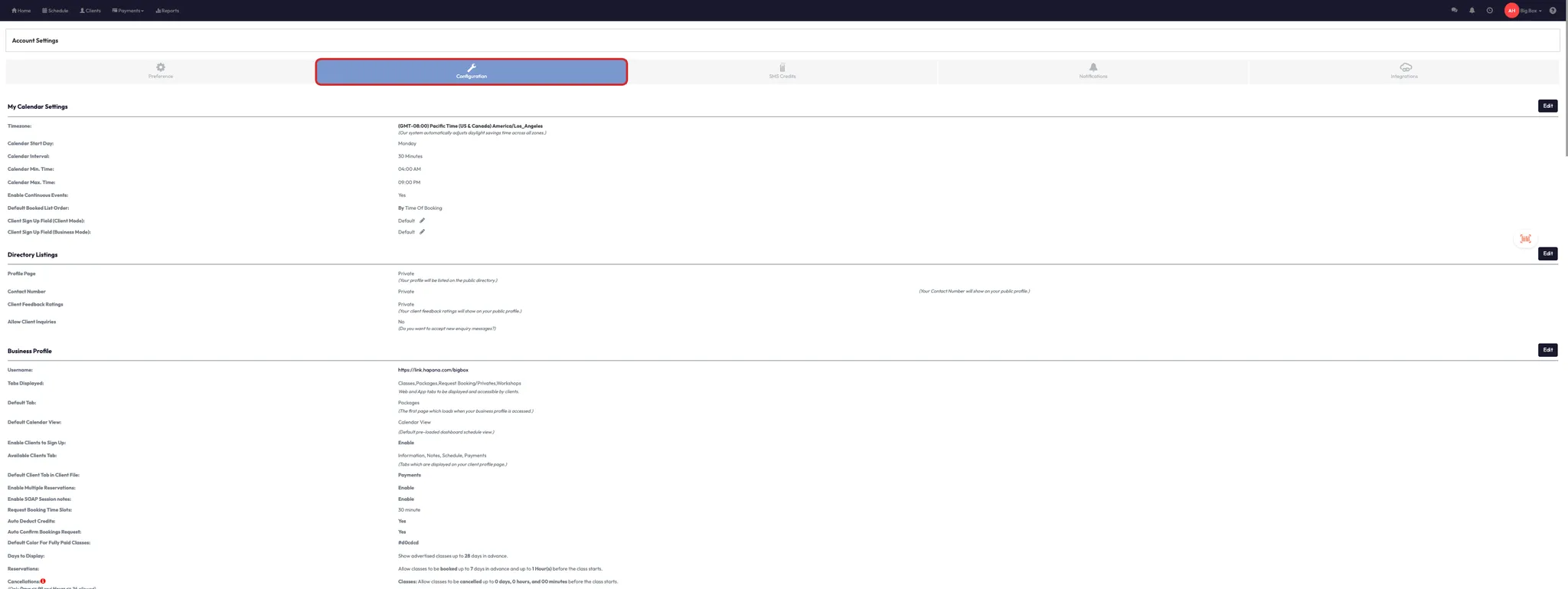
Task: Edit Client Sign Up Field (Business Mode) pencil
Action: pyautogui.click(x=422, y=232)
